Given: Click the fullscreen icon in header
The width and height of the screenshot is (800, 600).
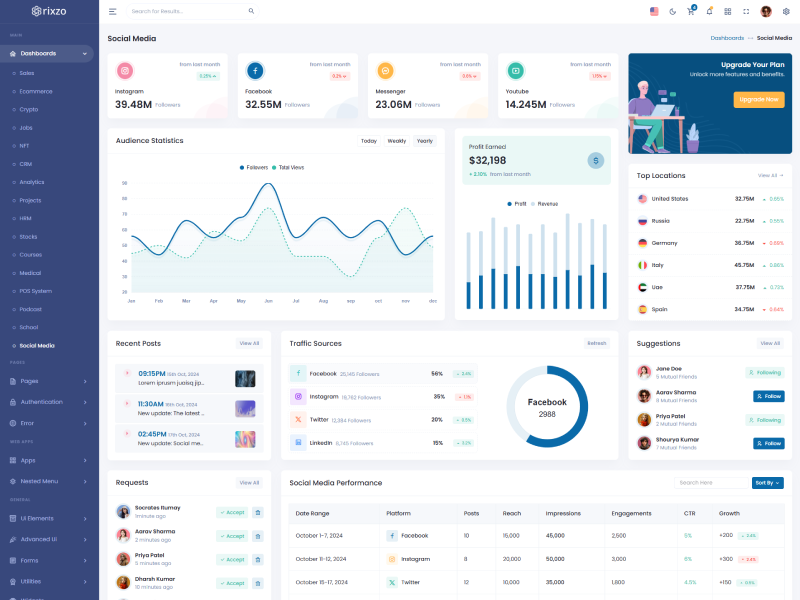Looking at the screenshot, I should [x=747, y=11].
